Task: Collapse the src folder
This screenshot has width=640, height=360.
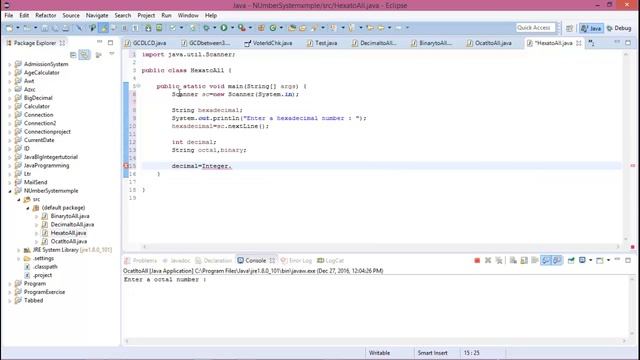Action: pyautogui.click(x=19, y=199)
